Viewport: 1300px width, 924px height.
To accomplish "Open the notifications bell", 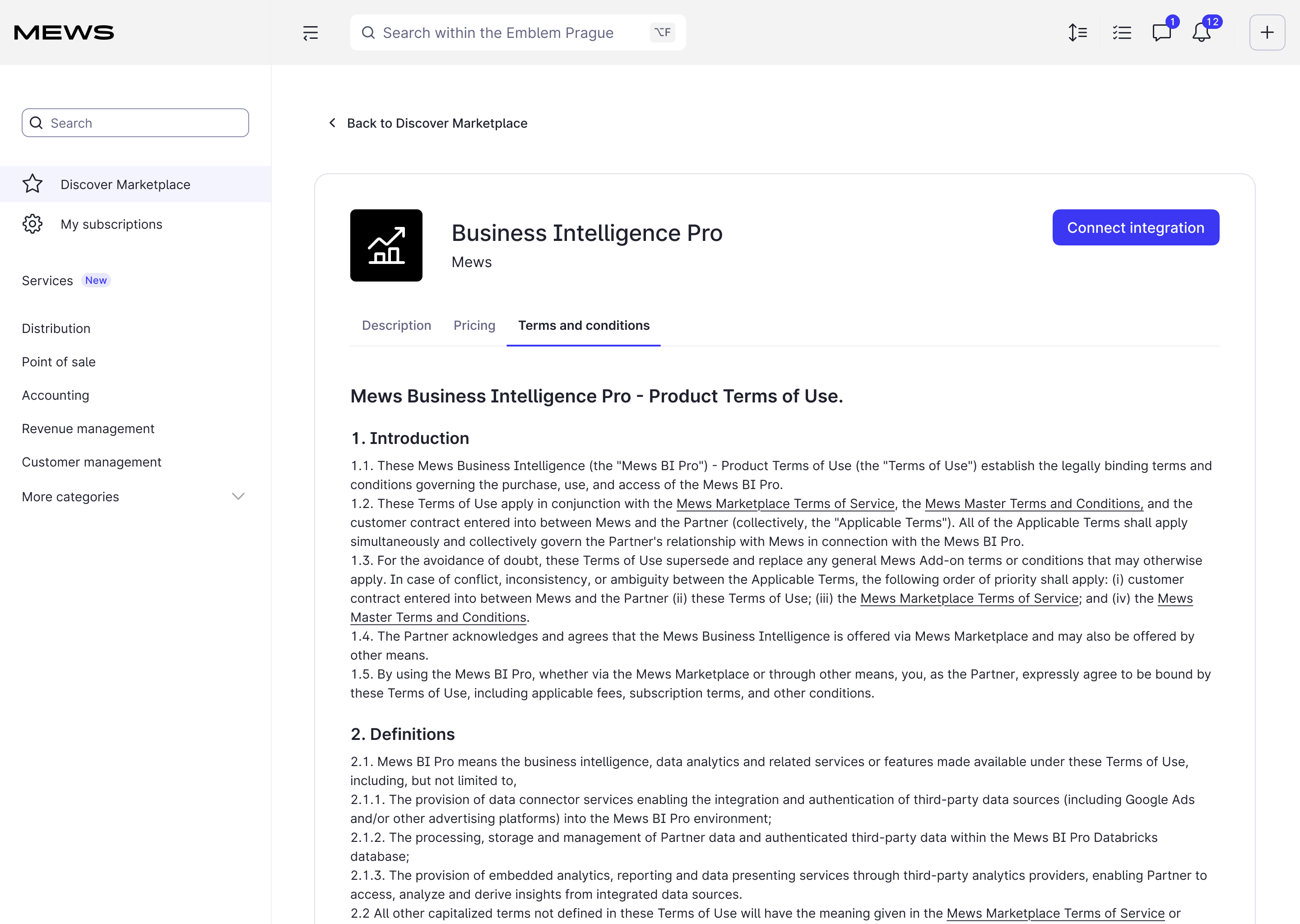I will point(1202,32).
